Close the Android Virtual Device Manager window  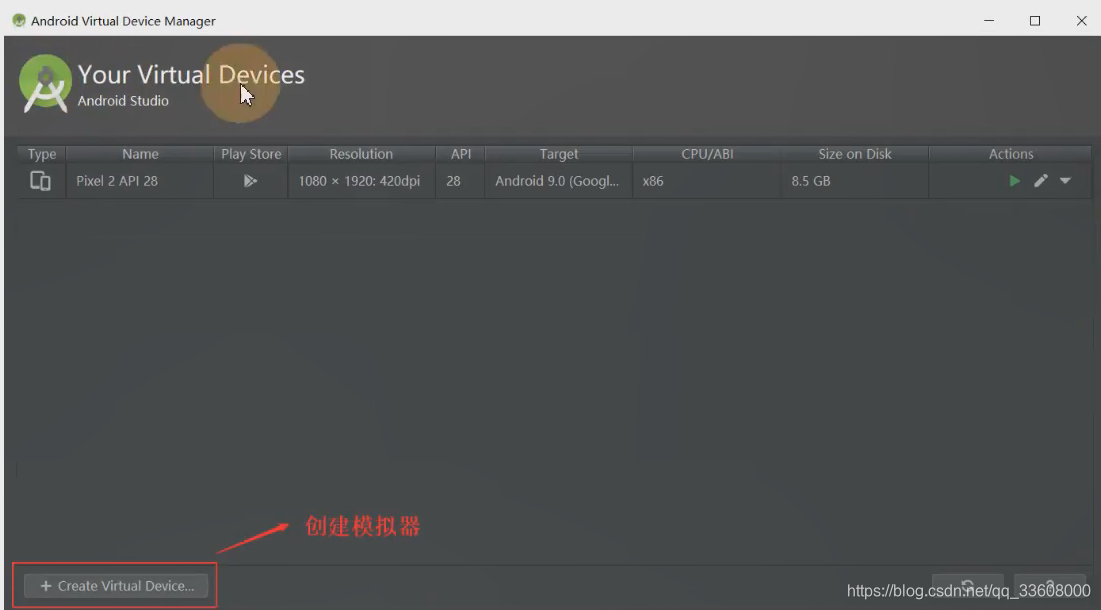1081,21
